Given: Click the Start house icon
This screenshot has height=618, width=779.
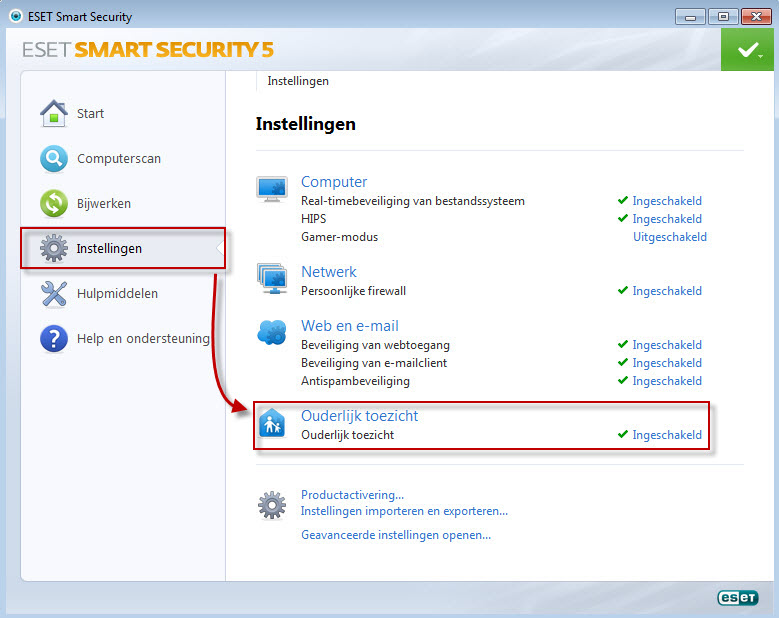Looking at the screenshot, I should (x=54, y=113).
